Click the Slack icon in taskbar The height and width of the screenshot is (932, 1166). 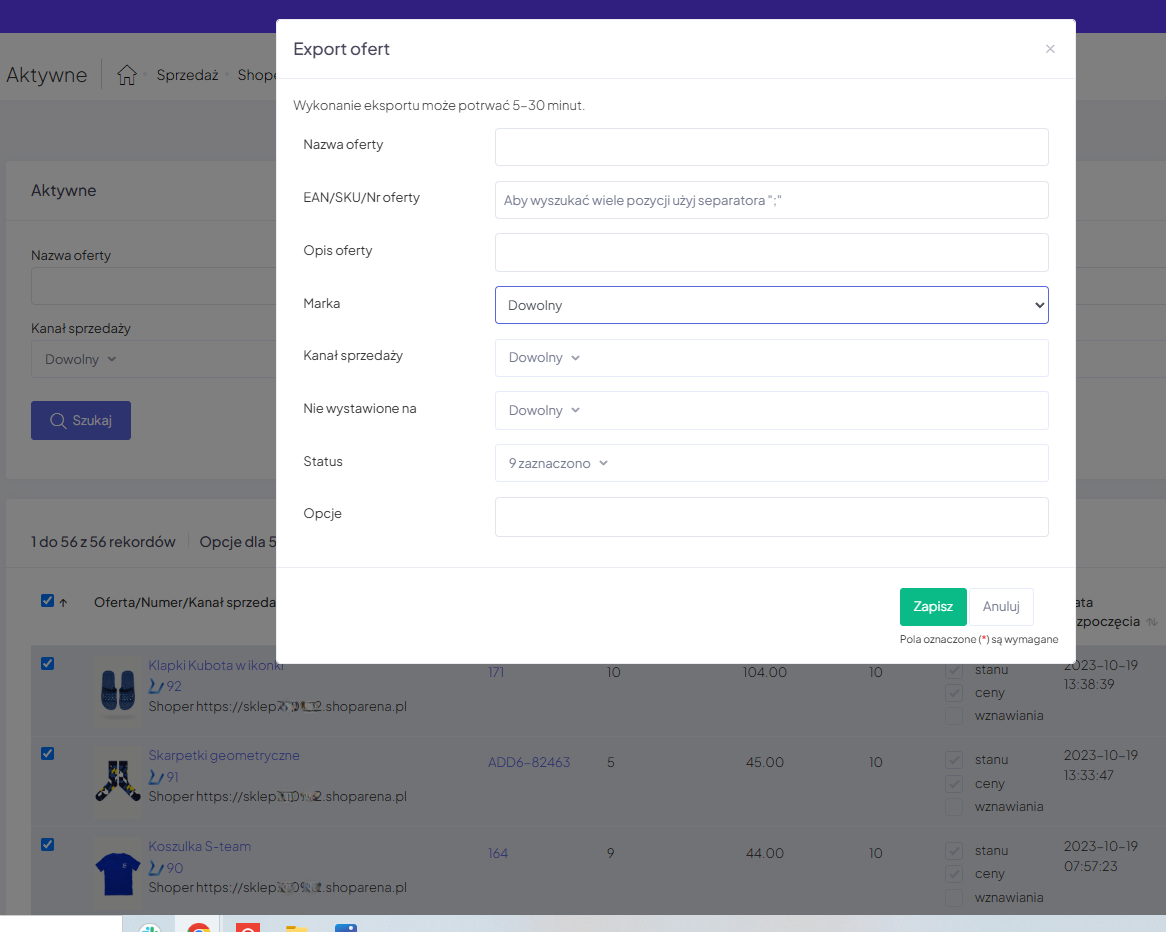point(149,927)
